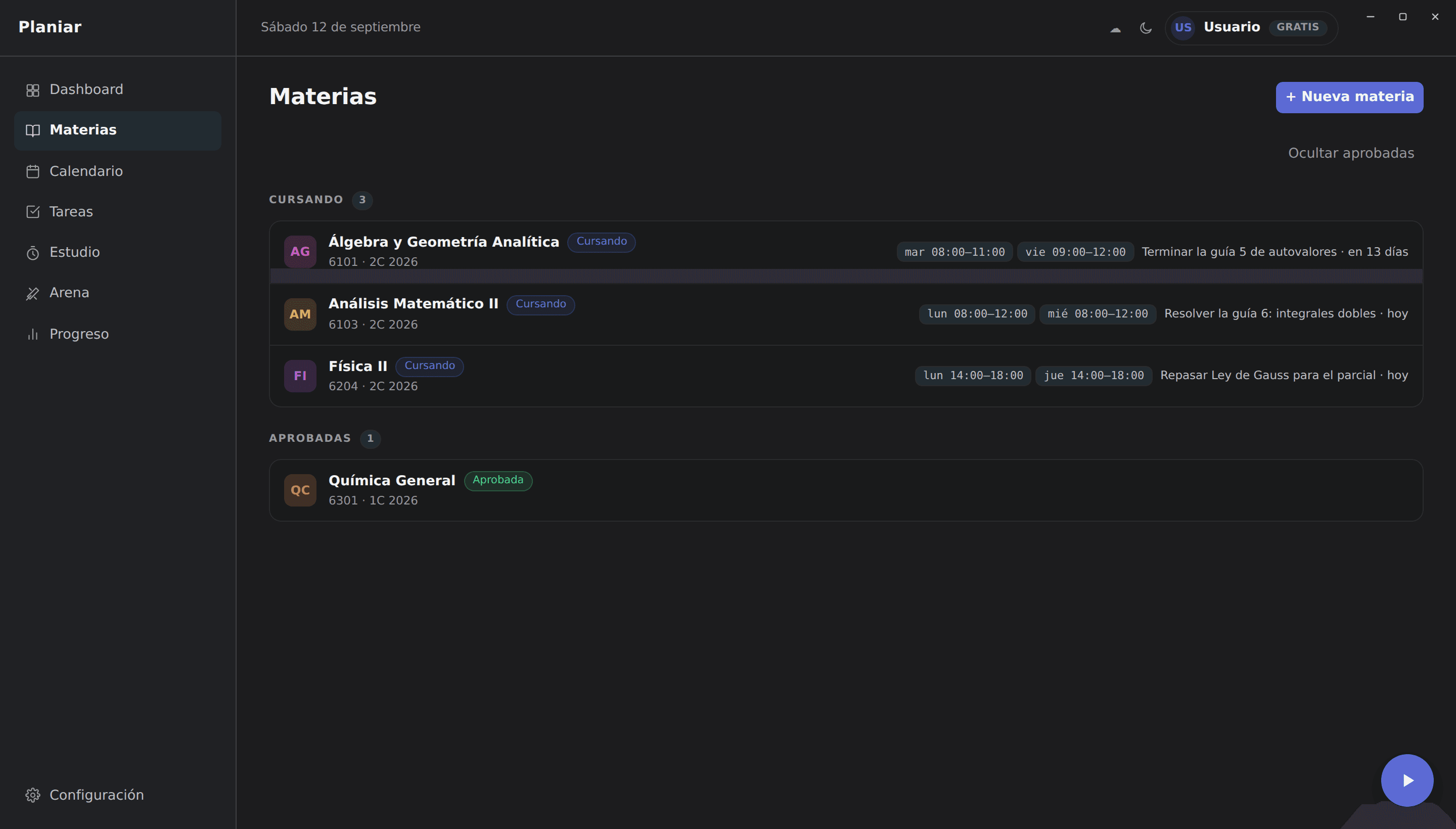1456x829 pixels.
Task: Start the floating play button
Action: (x=1407, y=780)
